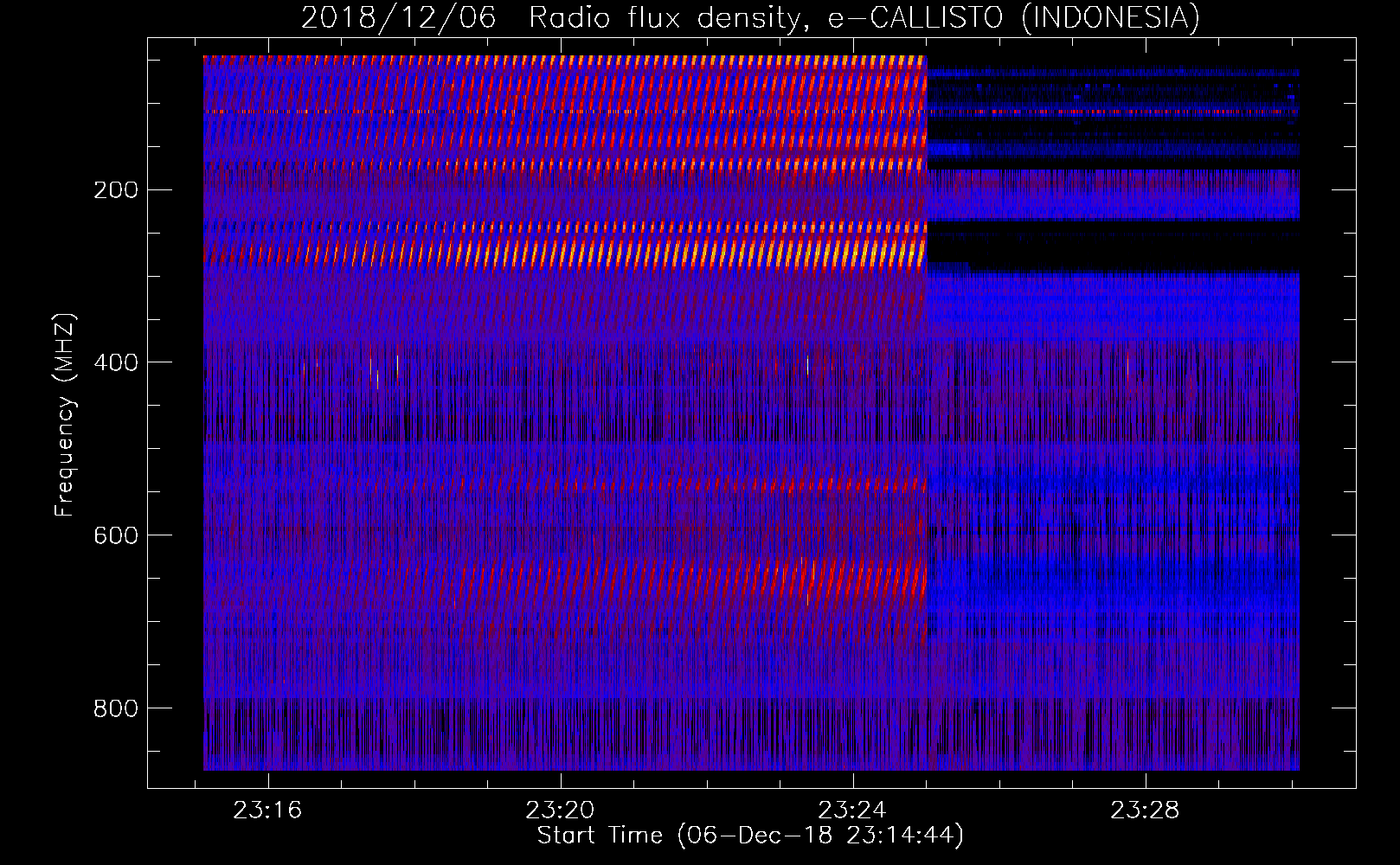The height and width of the screenshot is (865, 1400).
Task: Click the 'Start Time (06-Dec-18 23:14:44)' label
Action: tap(750, 836)
